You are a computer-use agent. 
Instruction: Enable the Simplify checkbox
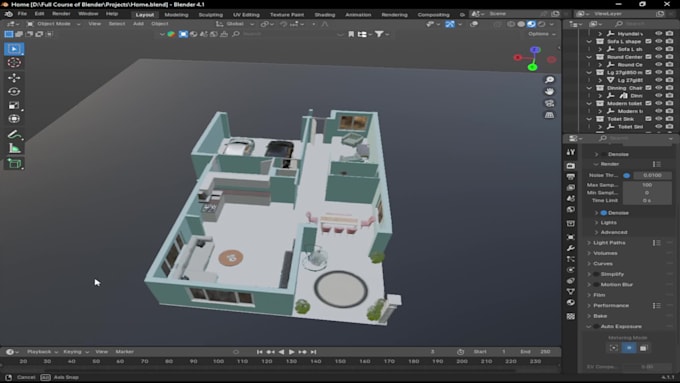[596, 274]
